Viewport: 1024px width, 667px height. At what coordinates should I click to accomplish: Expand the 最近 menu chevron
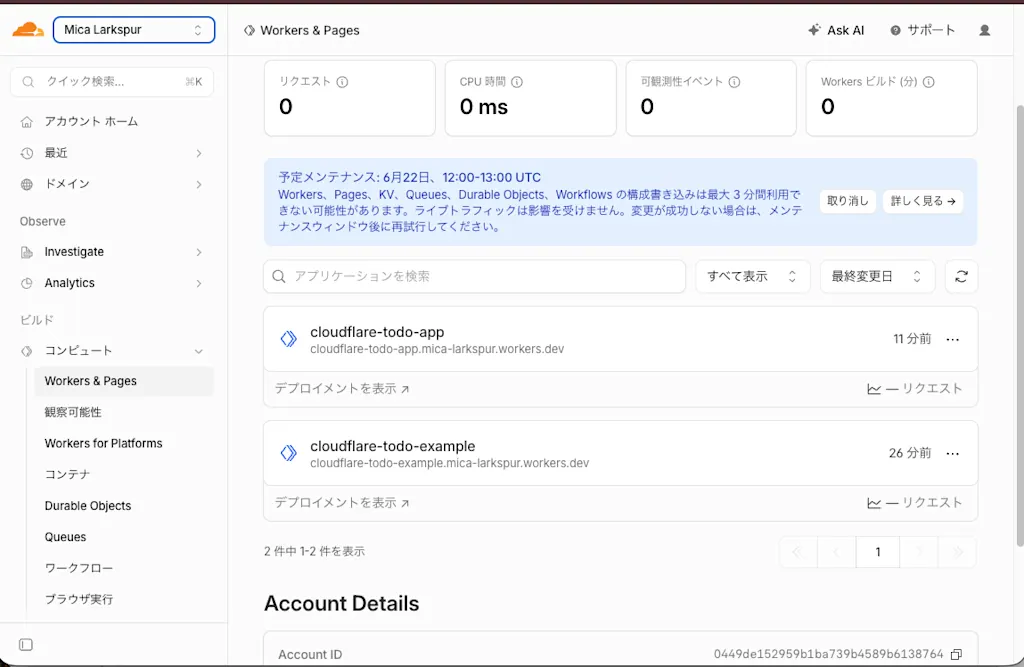click(199, 154)
